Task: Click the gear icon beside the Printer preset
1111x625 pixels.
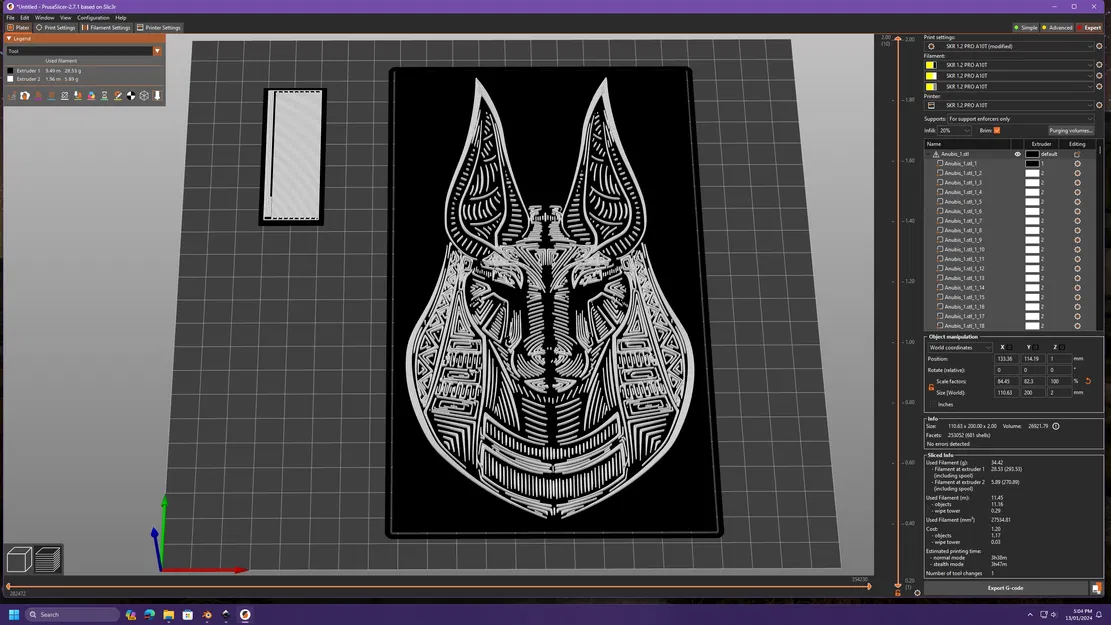Action: [x=1099, y=103]
